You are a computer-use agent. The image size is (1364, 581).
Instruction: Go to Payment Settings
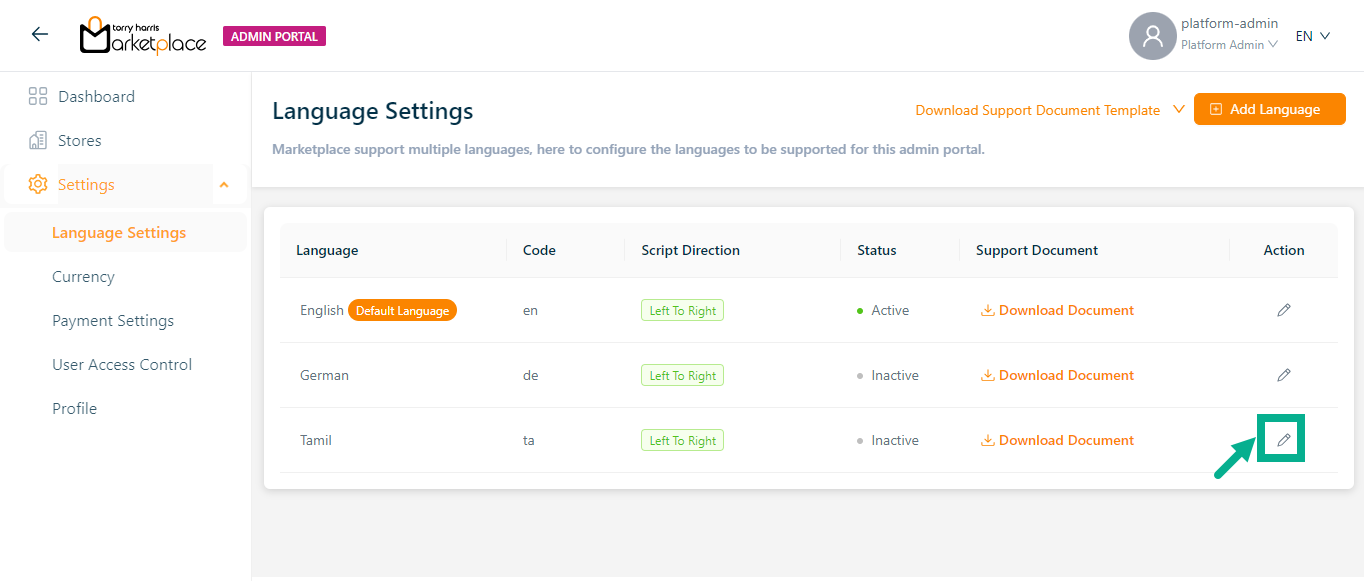113,321
